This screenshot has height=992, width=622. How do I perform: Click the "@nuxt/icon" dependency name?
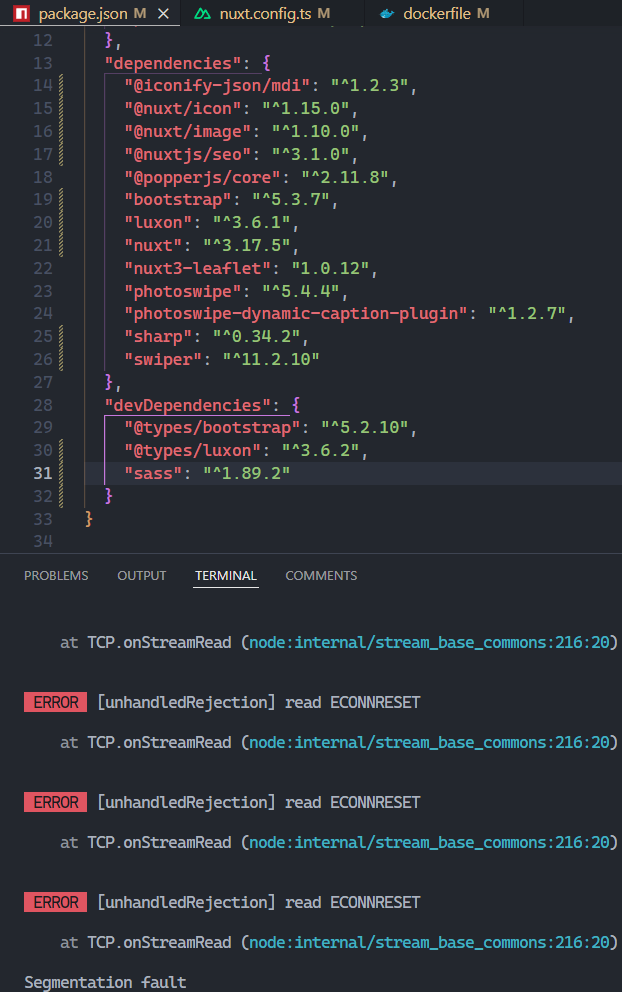(183, 108)
